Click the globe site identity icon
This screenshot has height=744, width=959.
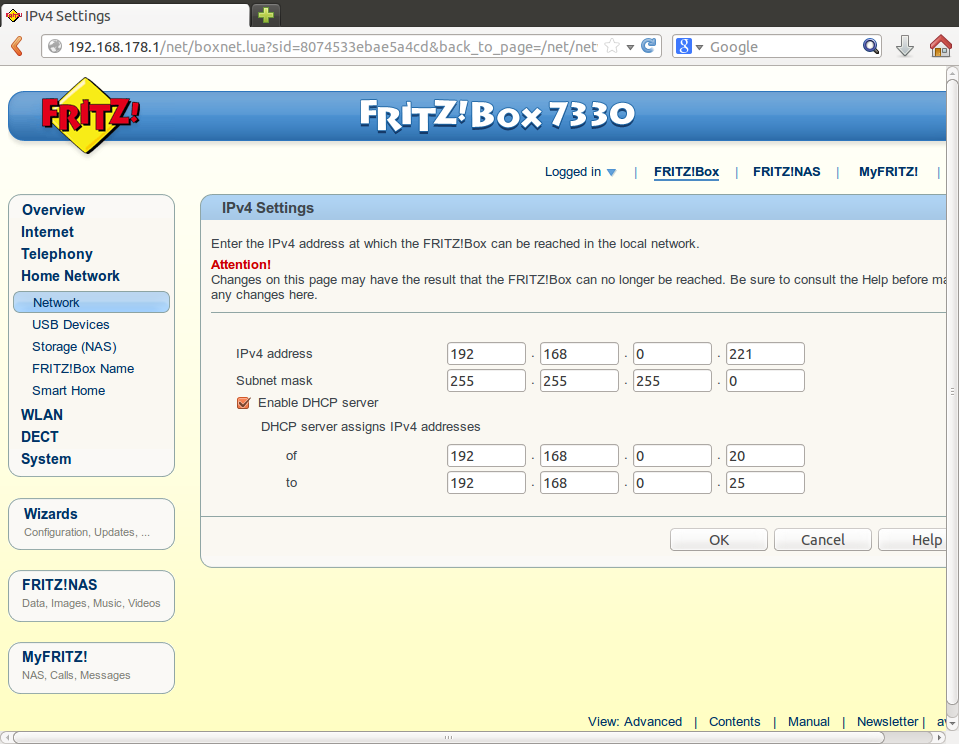click(x=55, y=46)
